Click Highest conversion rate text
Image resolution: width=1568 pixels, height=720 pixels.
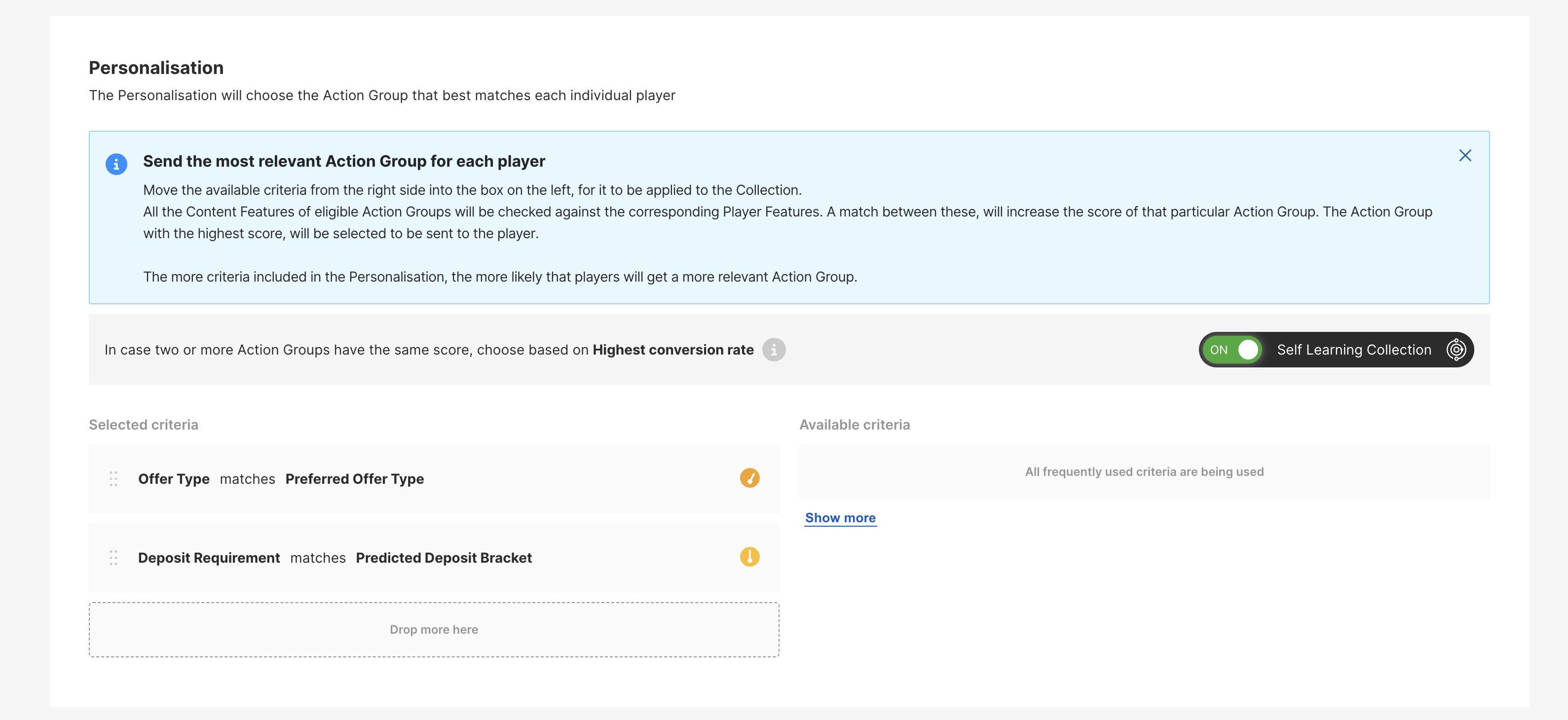click(672, 350)
